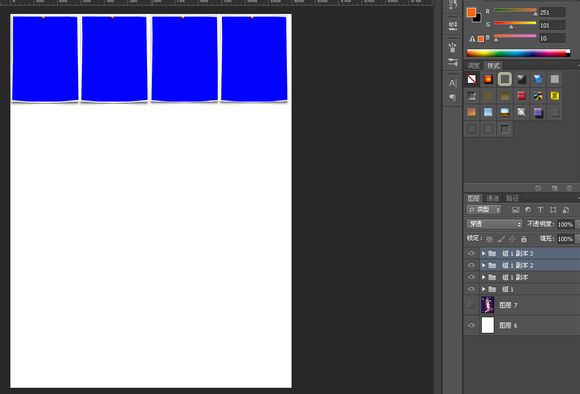
Task: Show the hidden 图层 7 layer
Action: pyautogui.click(x=471, y=305)
